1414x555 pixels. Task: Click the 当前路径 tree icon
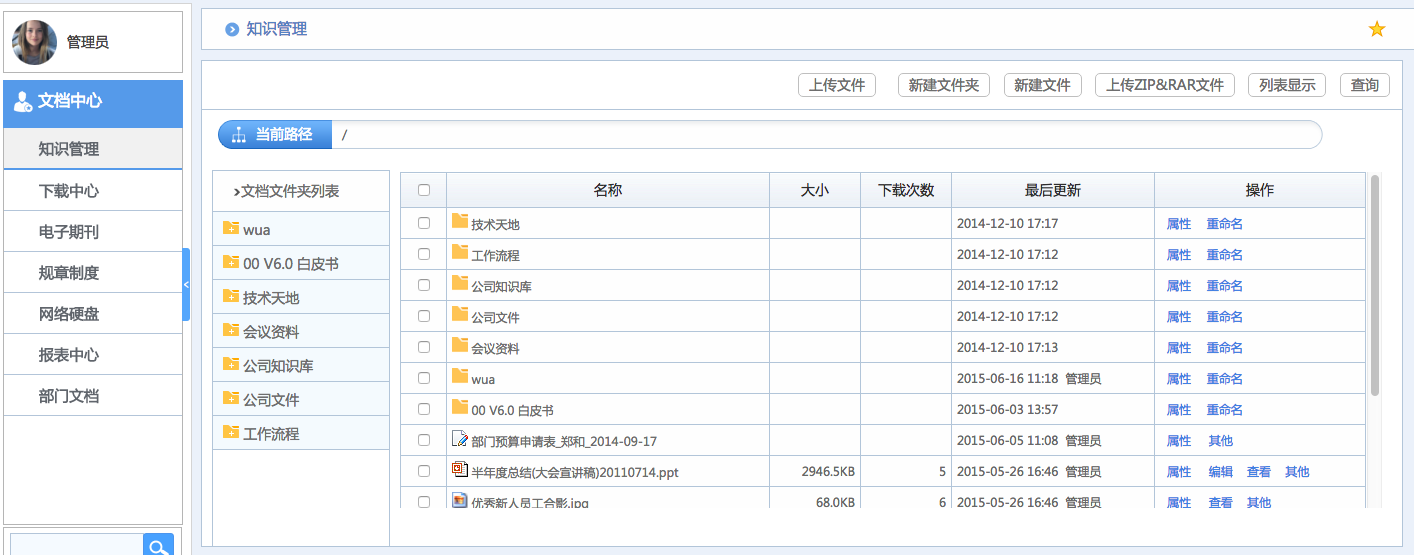click(239, 135)
